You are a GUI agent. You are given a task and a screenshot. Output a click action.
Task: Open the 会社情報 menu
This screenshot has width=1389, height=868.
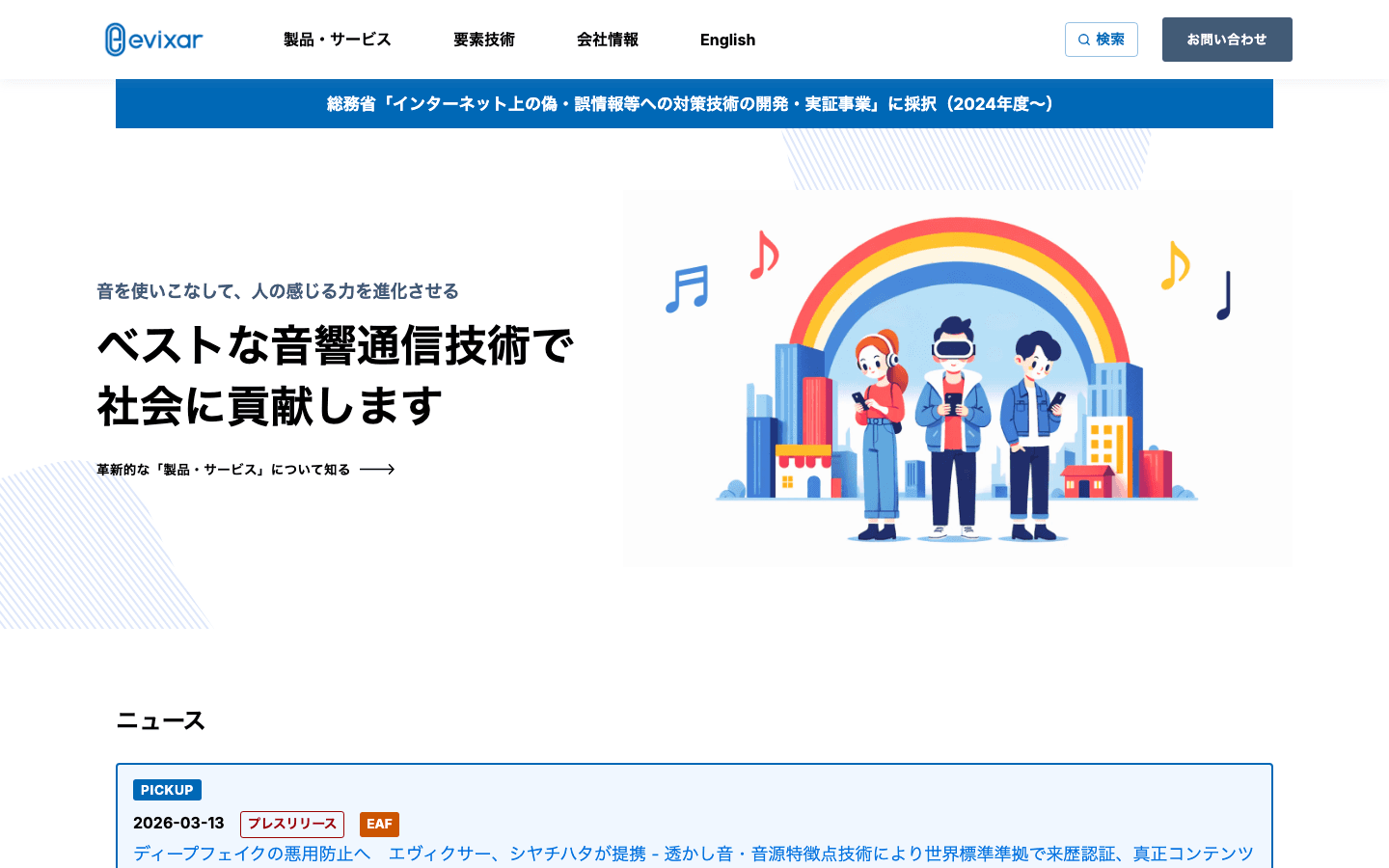(608, 40)
